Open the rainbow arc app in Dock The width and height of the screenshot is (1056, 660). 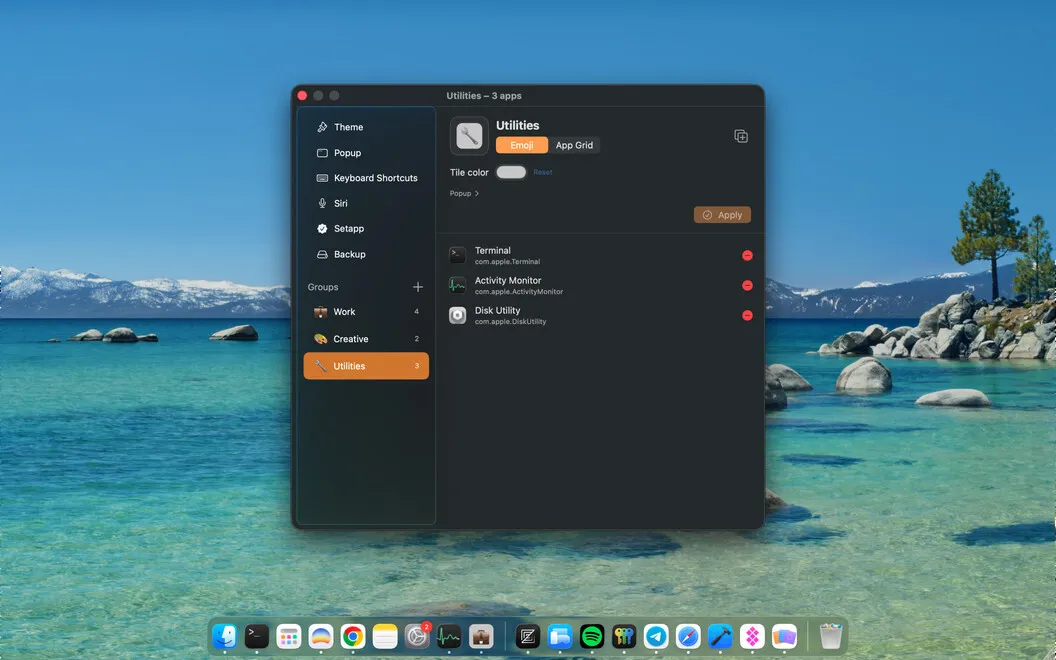(321, 636)
